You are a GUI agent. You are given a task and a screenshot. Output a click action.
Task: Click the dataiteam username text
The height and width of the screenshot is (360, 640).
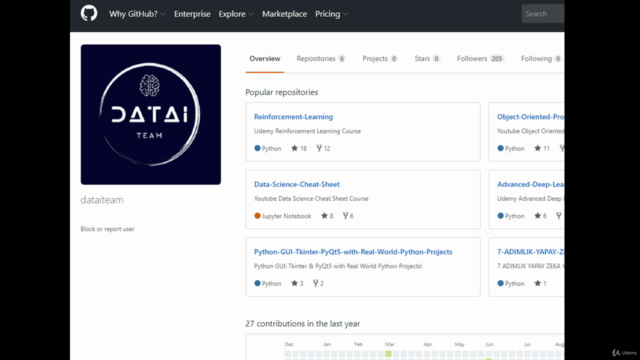[102, 200]
